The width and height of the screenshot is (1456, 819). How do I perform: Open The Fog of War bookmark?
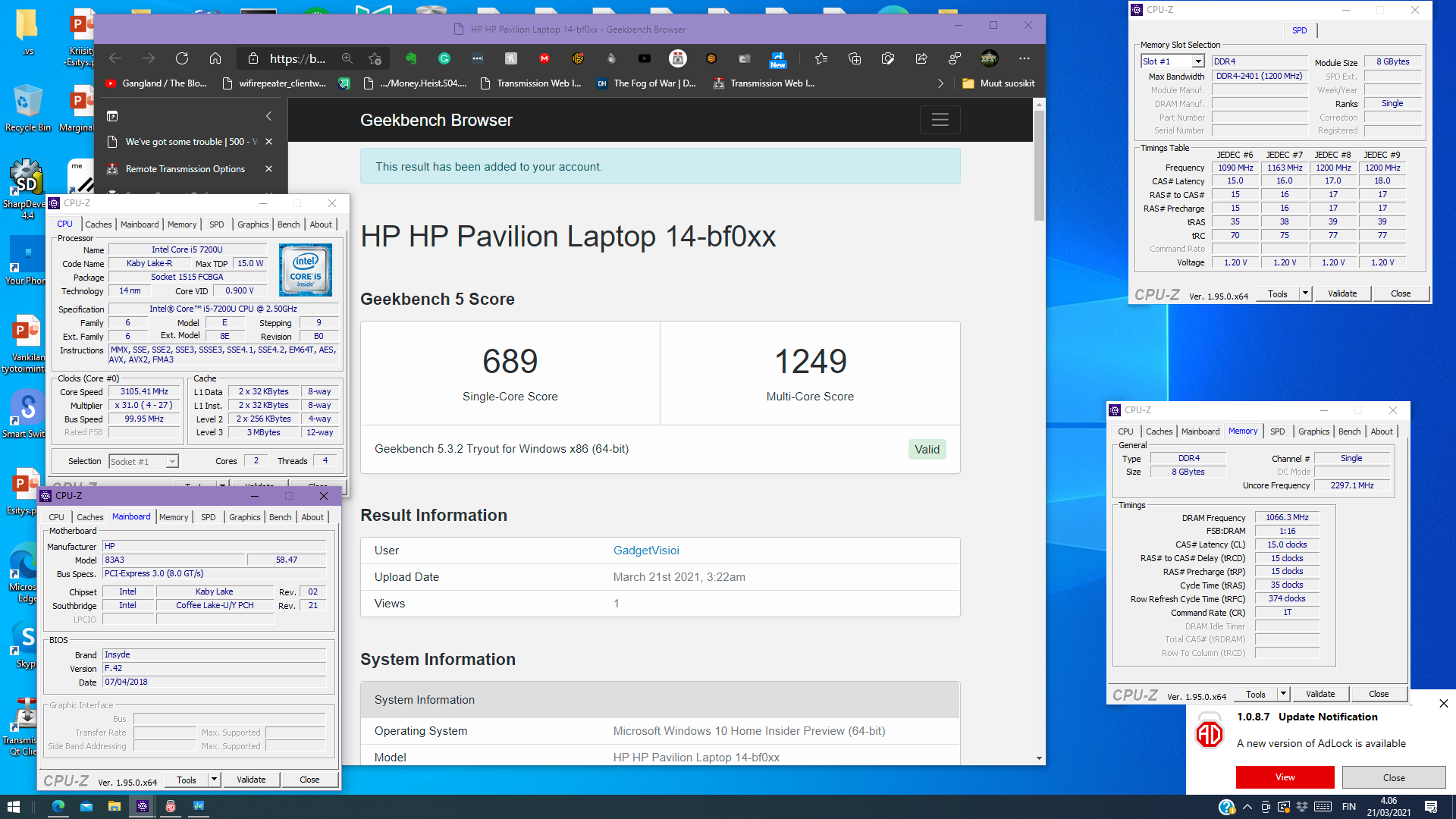(x=646, y=83)
